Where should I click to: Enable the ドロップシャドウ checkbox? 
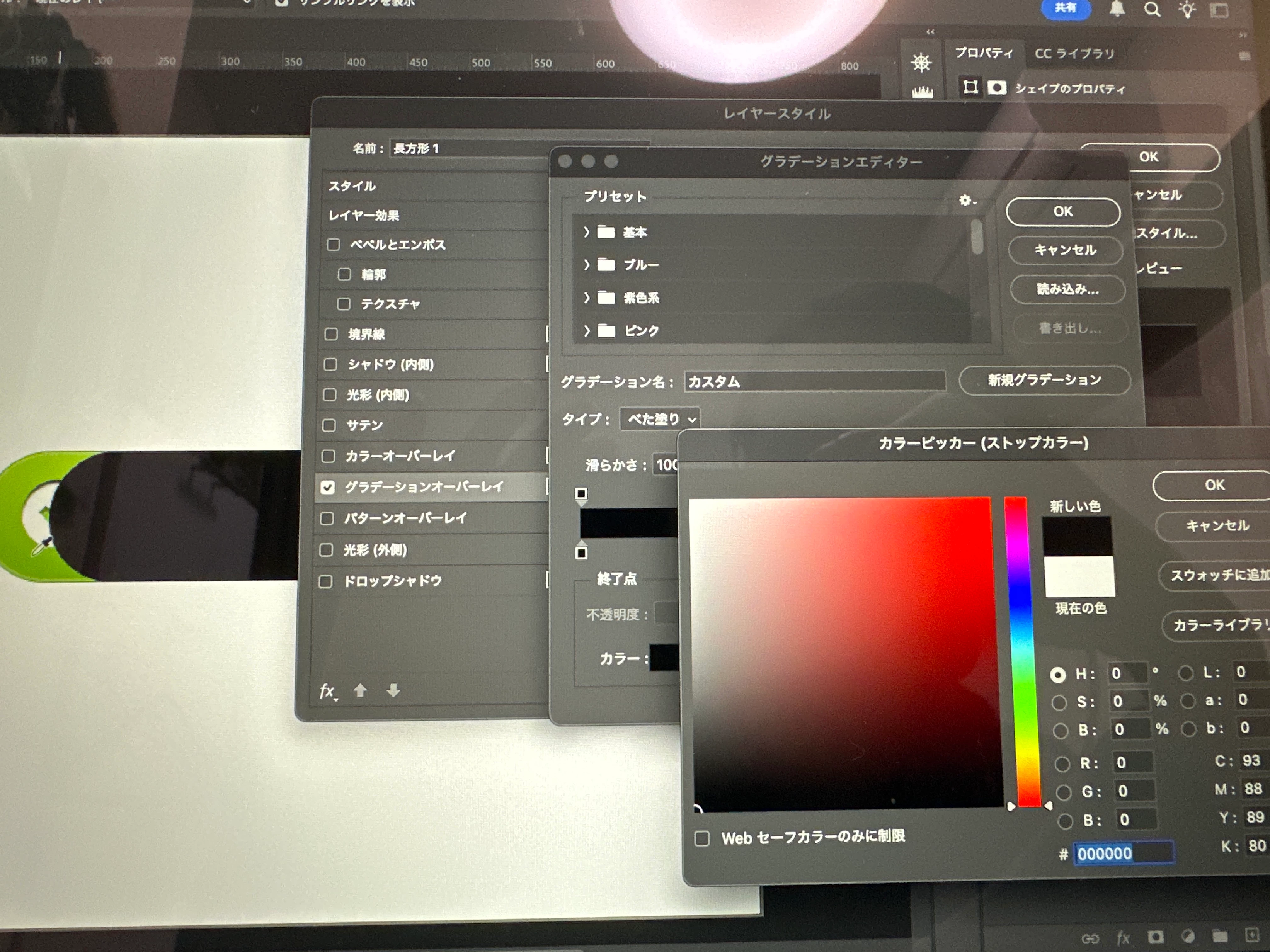click(x=326, y=581)
